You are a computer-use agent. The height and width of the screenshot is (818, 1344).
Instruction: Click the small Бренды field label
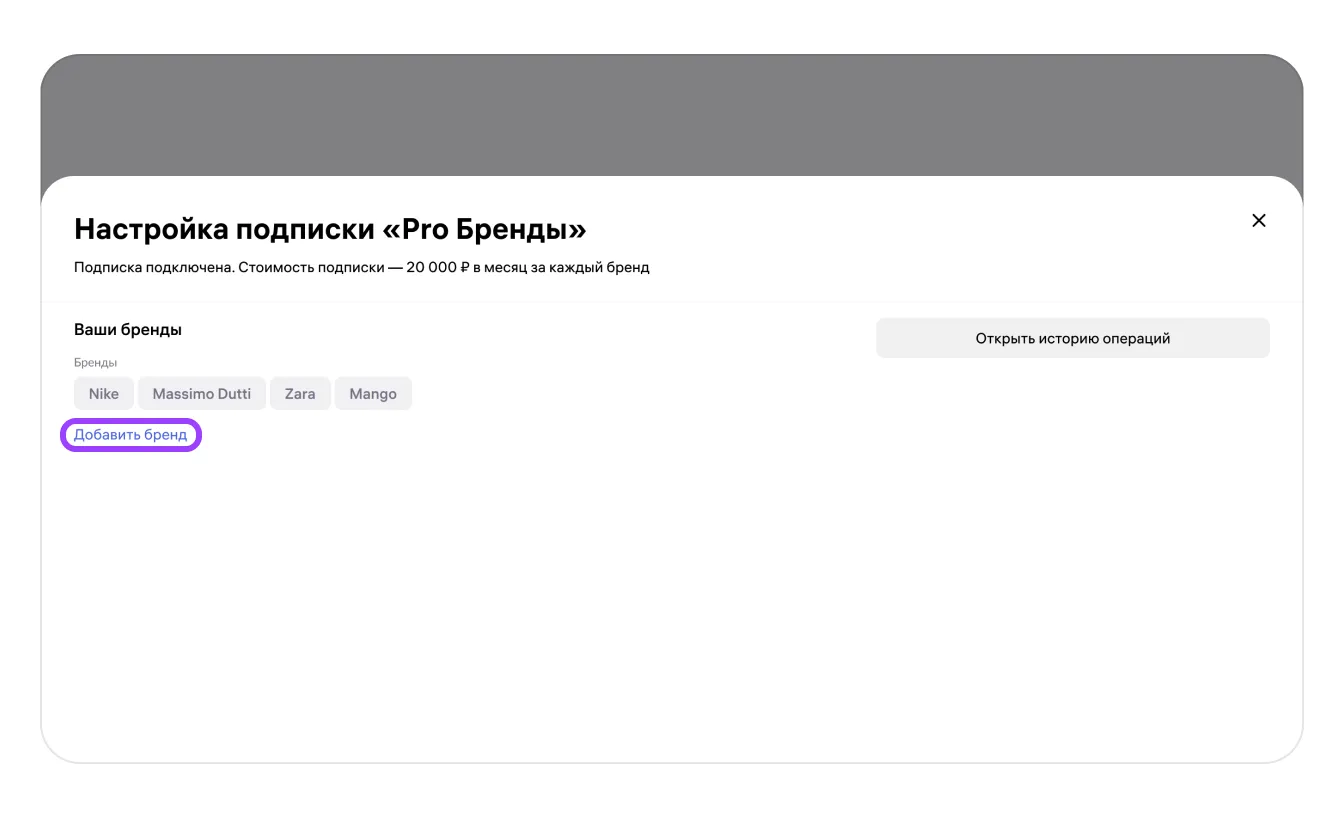96,363
